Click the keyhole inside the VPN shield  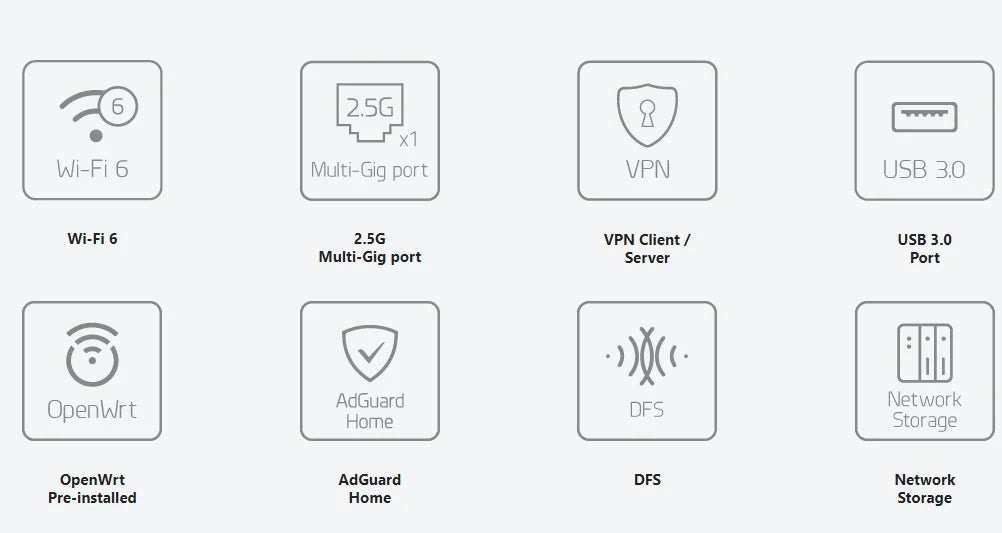[647, 111]
